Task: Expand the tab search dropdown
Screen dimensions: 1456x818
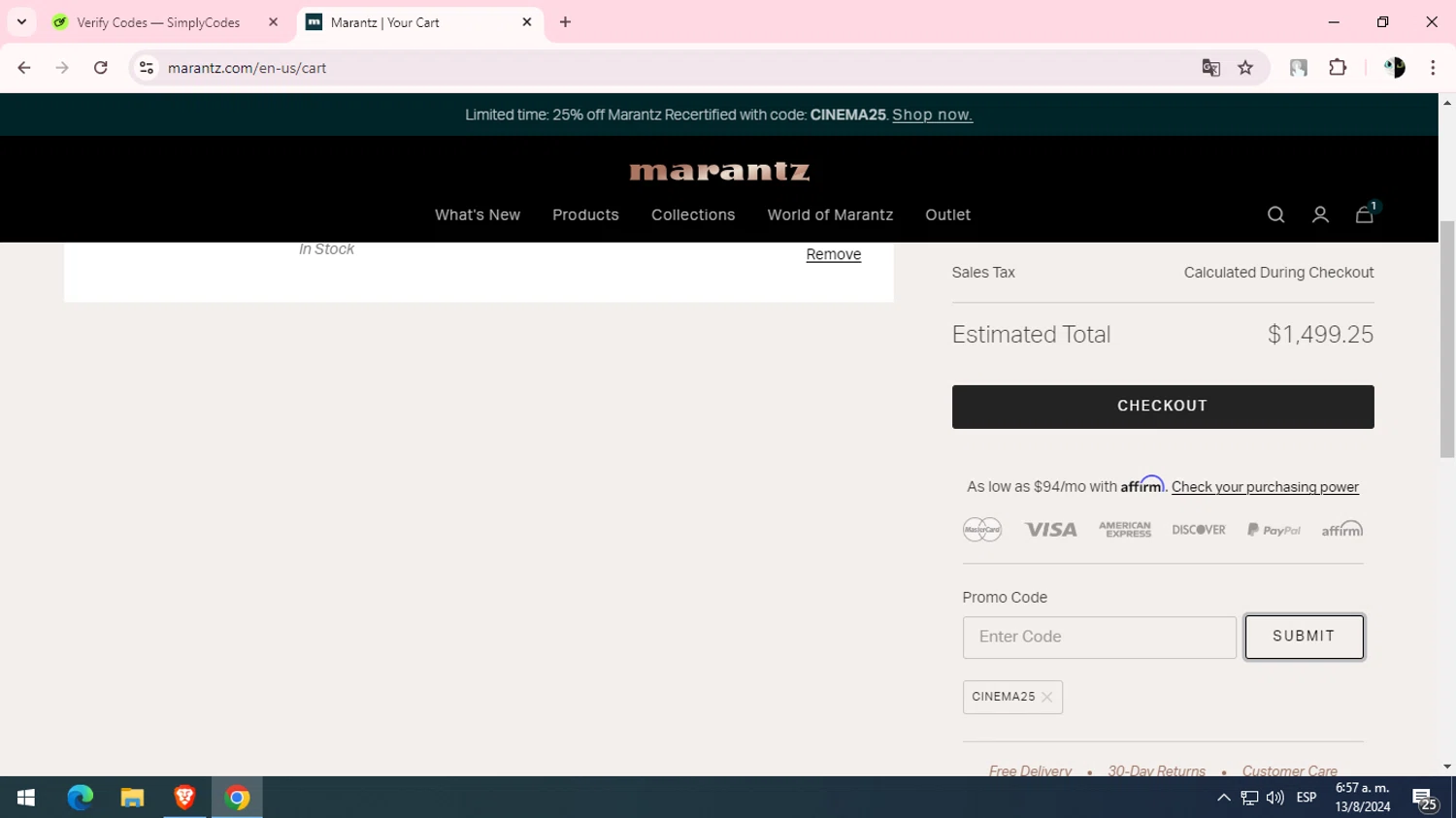Action: [21, 22]
